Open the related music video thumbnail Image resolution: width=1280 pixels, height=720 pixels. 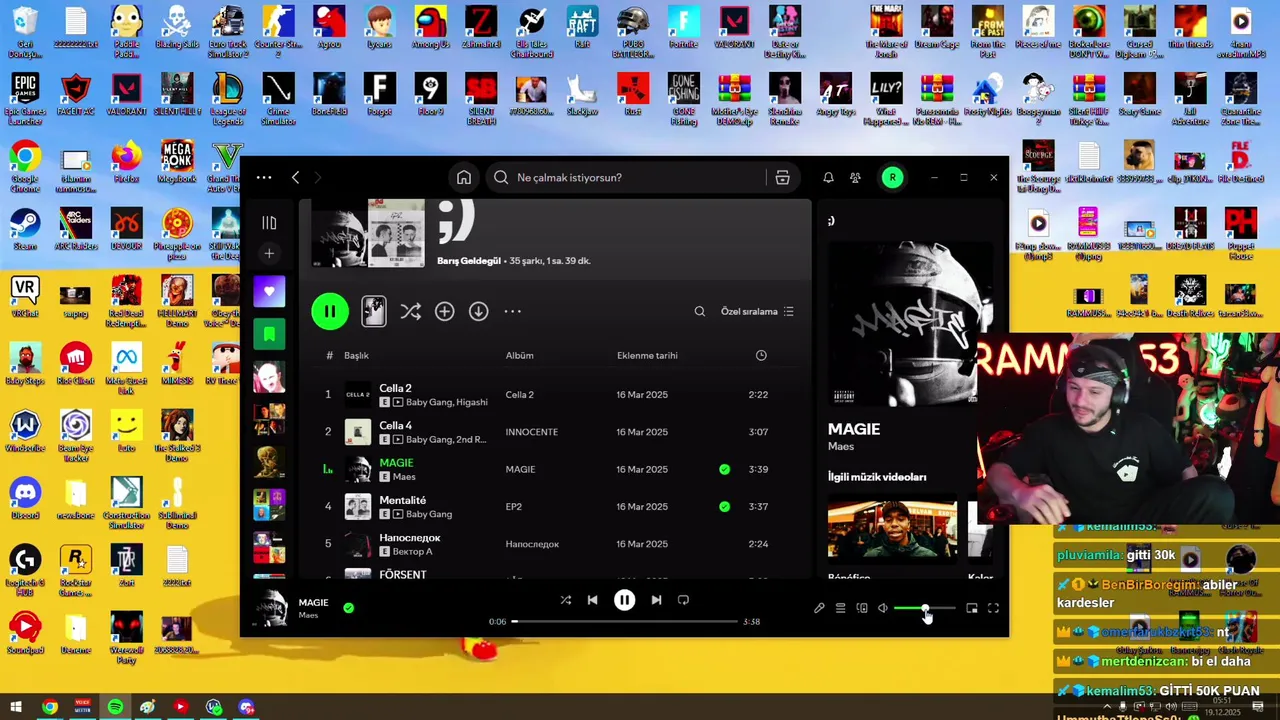892,530
